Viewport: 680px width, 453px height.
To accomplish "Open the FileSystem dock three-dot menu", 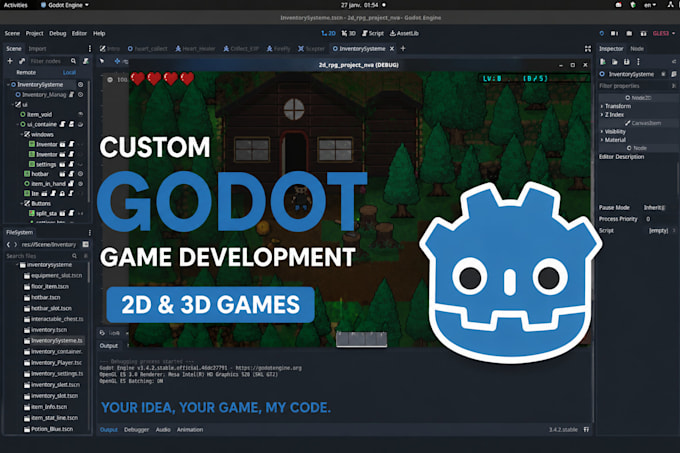I will tap(90, 233).
